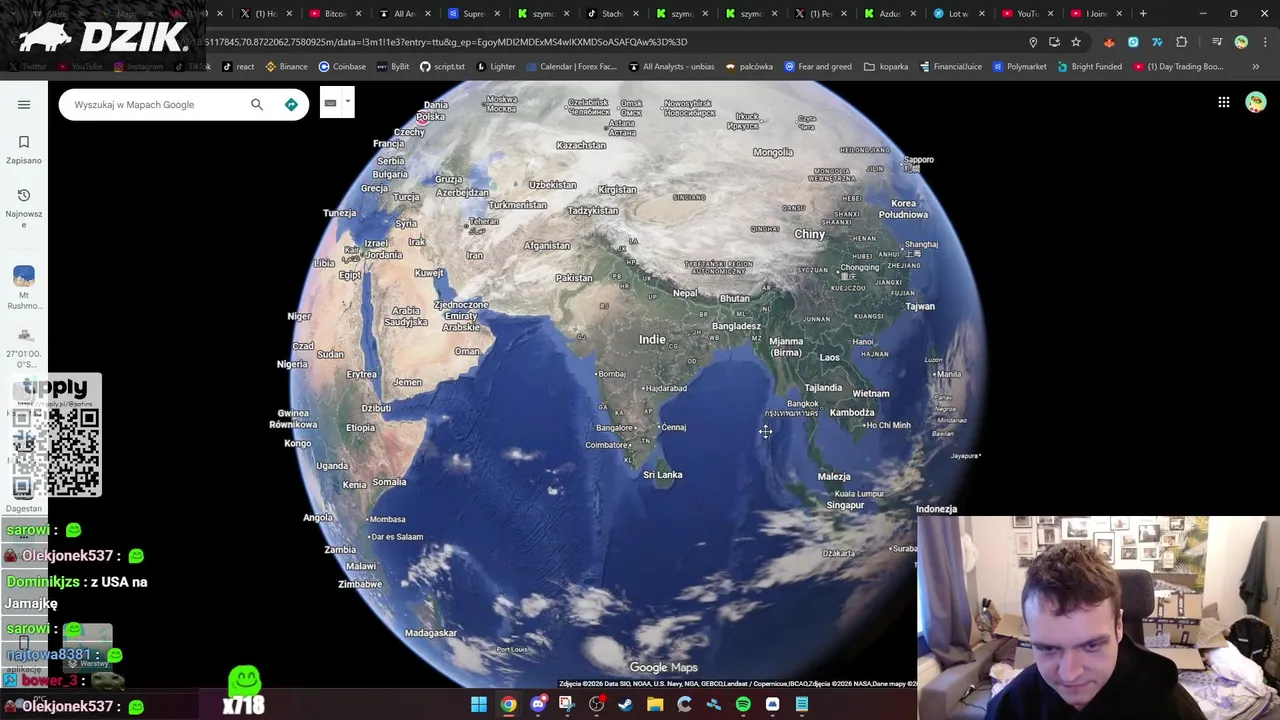Bookmark this page with the star icon
1280x720 pixels.
click(1076, 42)
